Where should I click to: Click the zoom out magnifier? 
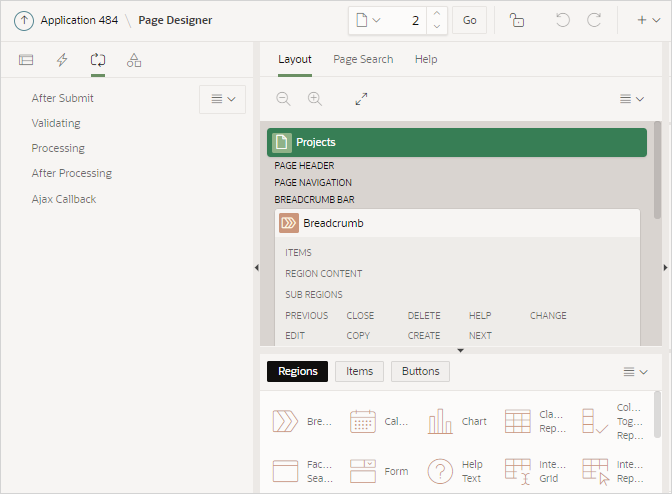tap(283, 99)
